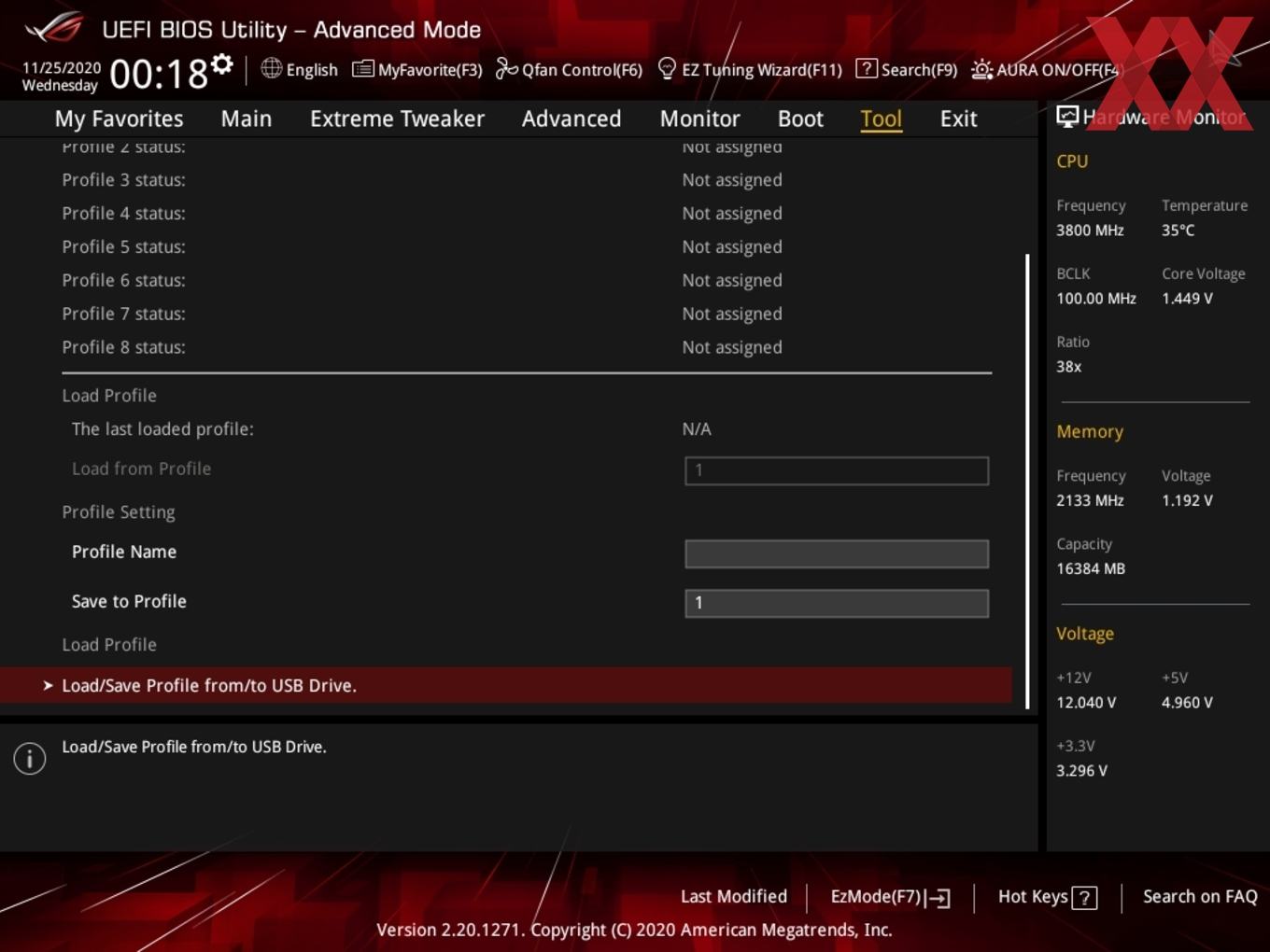Click the Hardware Monitor display icon
Viewport: 1270px width, 952px height.
pyautogui.click(x=1067, y=116)
